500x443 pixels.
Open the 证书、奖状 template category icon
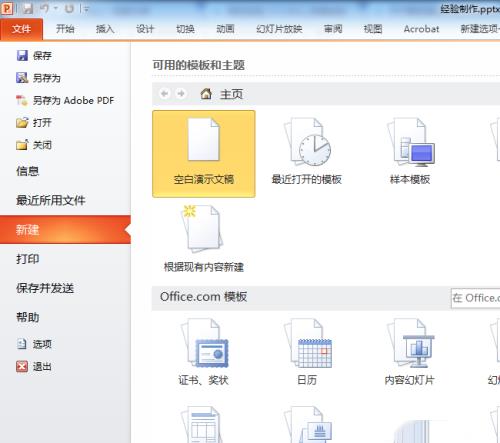click(x=204, y=343)
